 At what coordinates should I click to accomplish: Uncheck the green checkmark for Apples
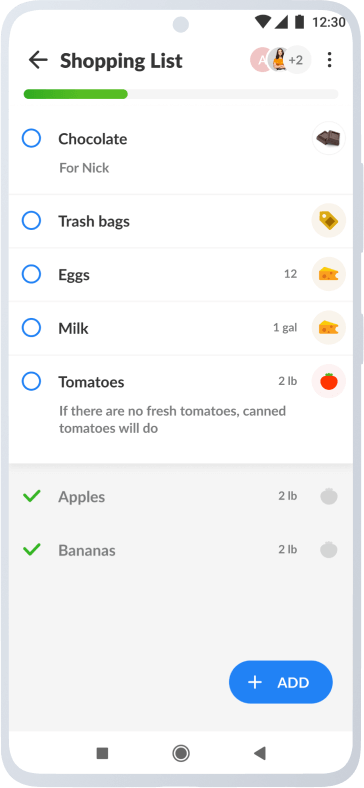pyautogui.click(x=32, y=497)
